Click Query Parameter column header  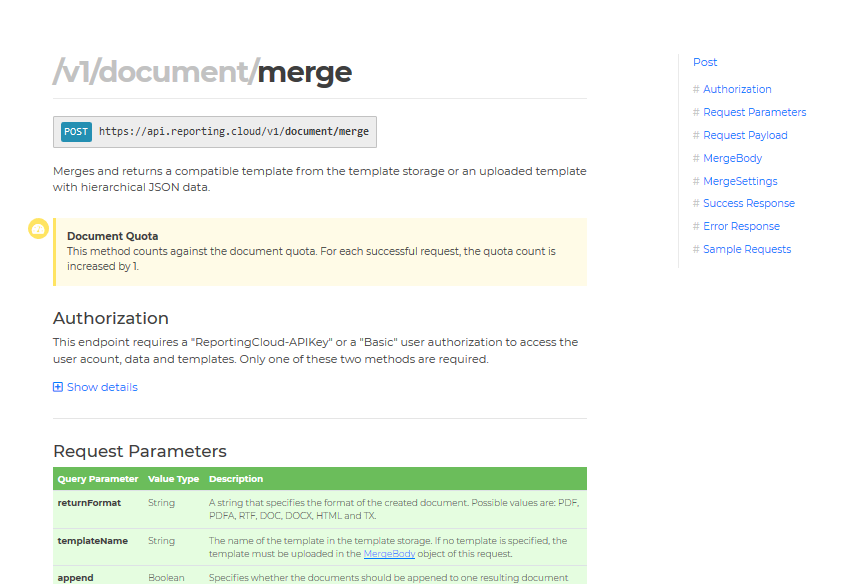[98, 479]
